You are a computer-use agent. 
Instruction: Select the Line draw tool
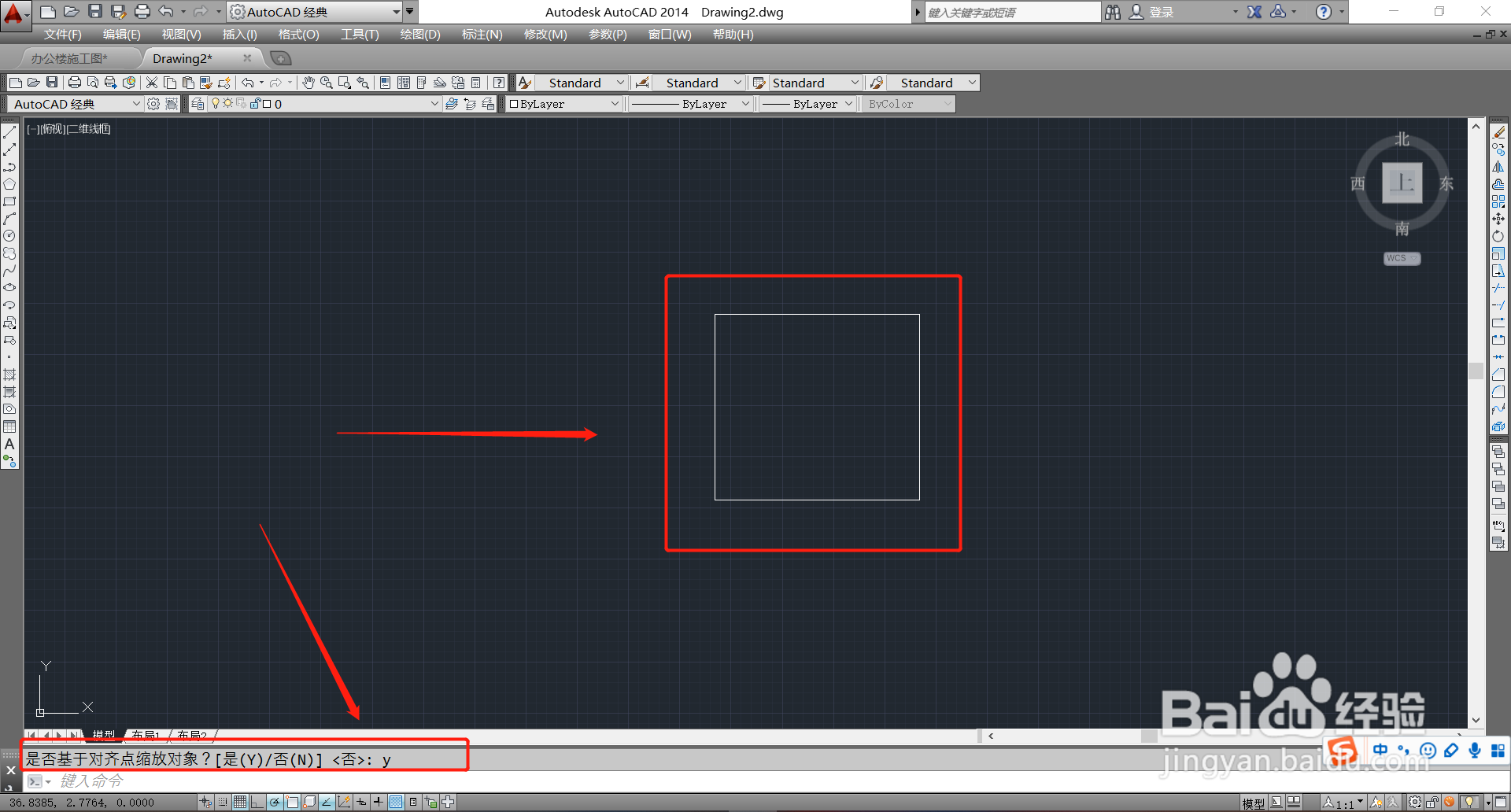pos(9,132)
